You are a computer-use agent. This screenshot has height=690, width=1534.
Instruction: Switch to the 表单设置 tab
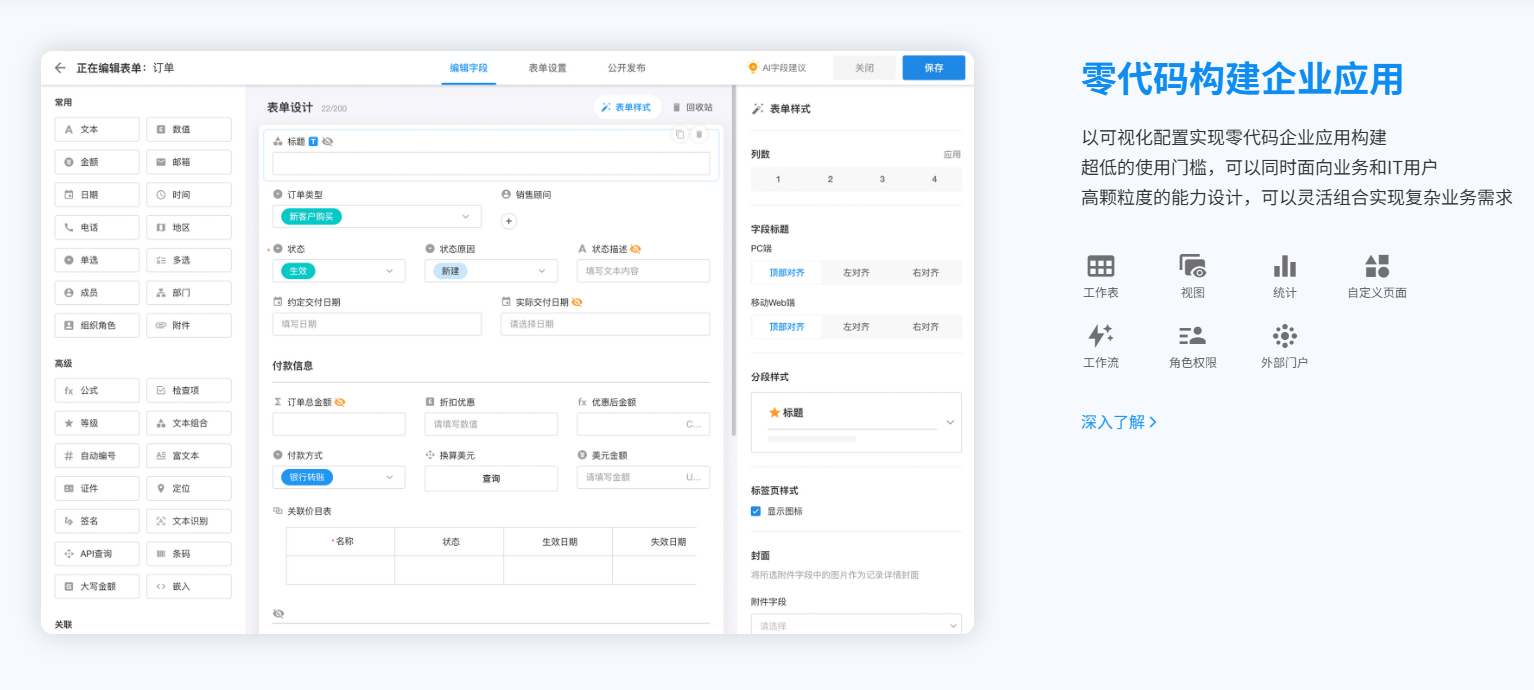547,68
